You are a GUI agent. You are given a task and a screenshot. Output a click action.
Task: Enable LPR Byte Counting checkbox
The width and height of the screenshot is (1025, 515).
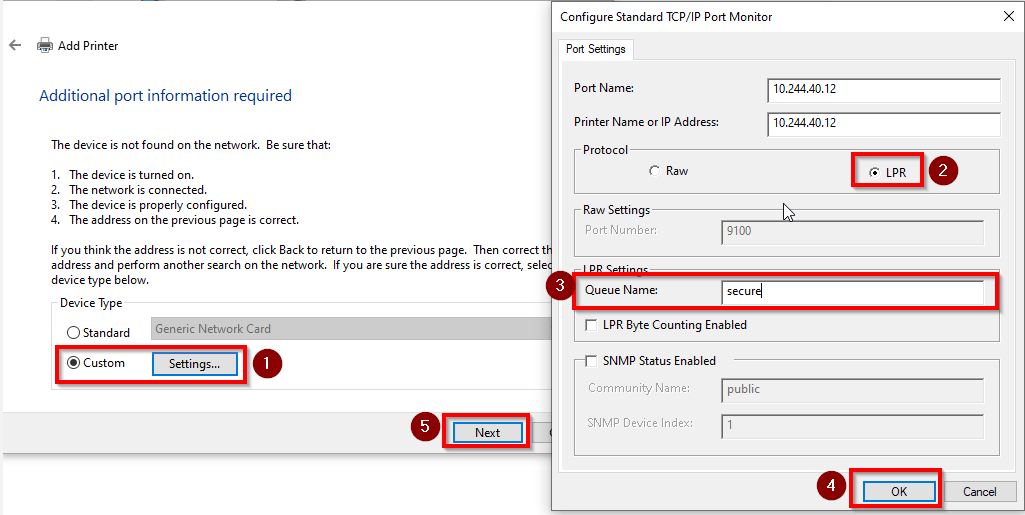(x=592, y=325)
